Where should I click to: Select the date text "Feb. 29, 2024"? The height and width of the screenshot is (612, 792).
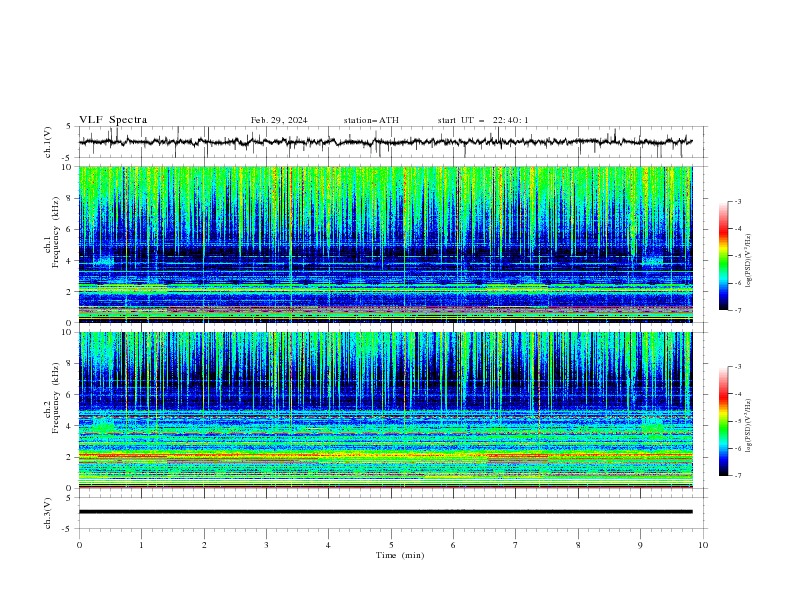click(279, 120)
